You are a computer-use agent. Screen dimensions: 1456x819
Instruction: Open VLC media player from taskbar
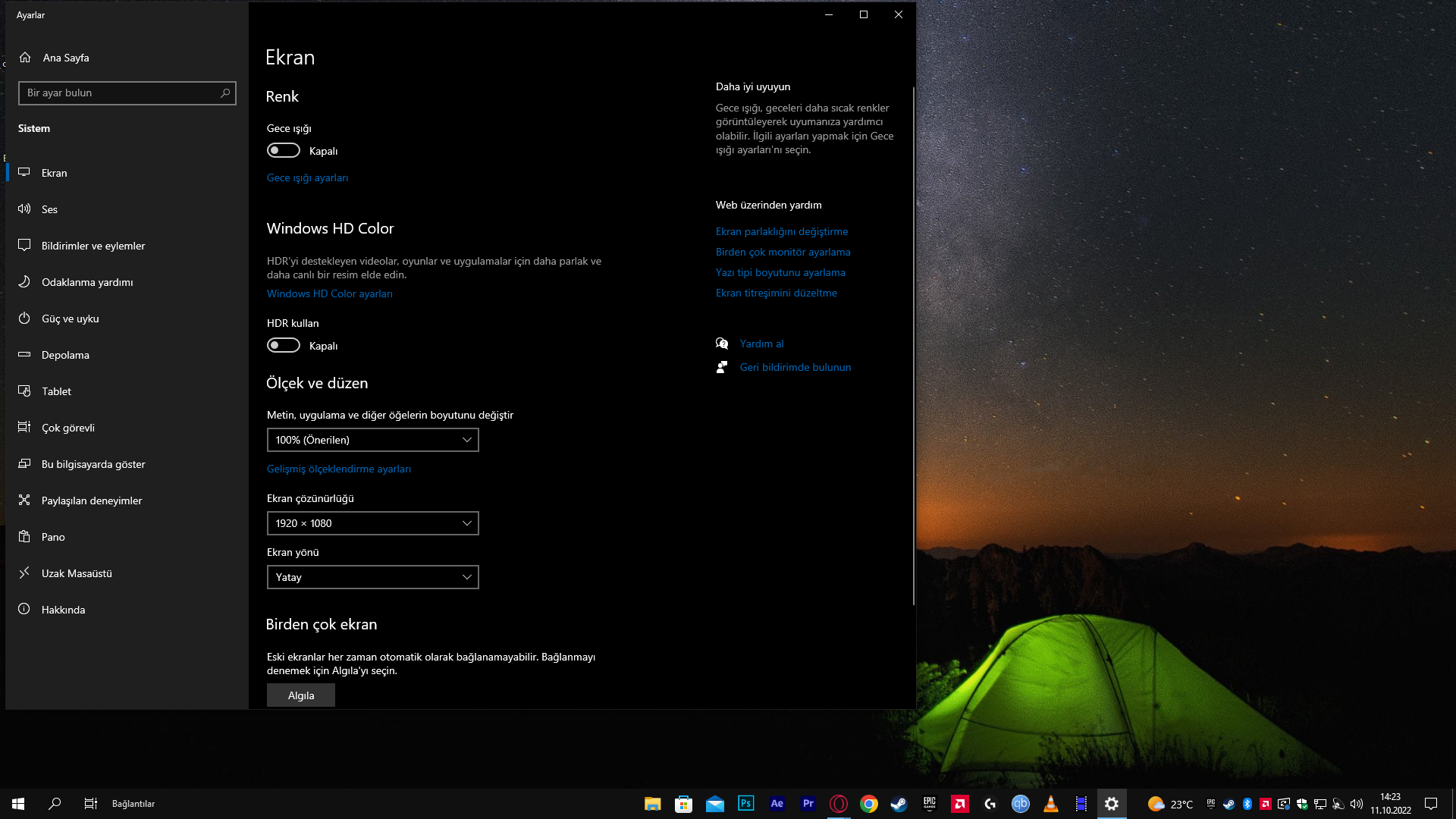tap(1051, 804)
